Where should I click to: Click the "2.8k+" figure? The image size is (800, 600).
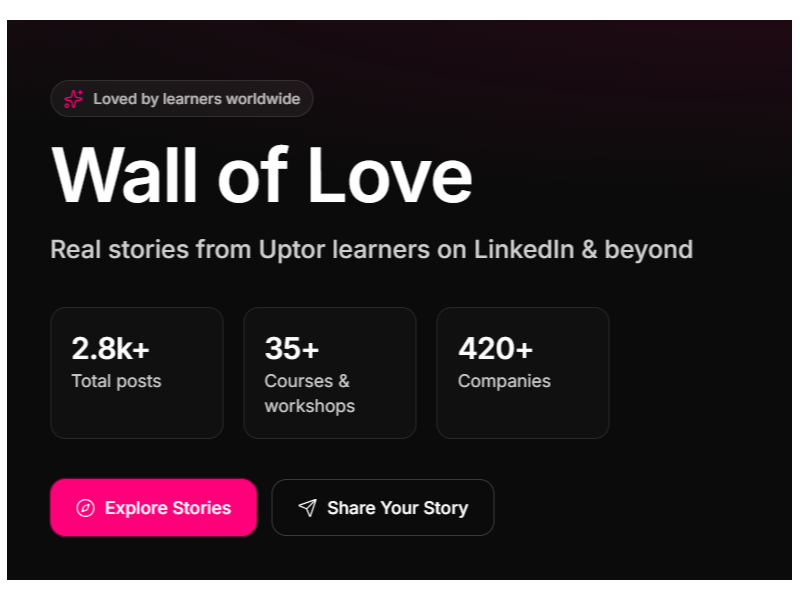(x=110, y=348)
